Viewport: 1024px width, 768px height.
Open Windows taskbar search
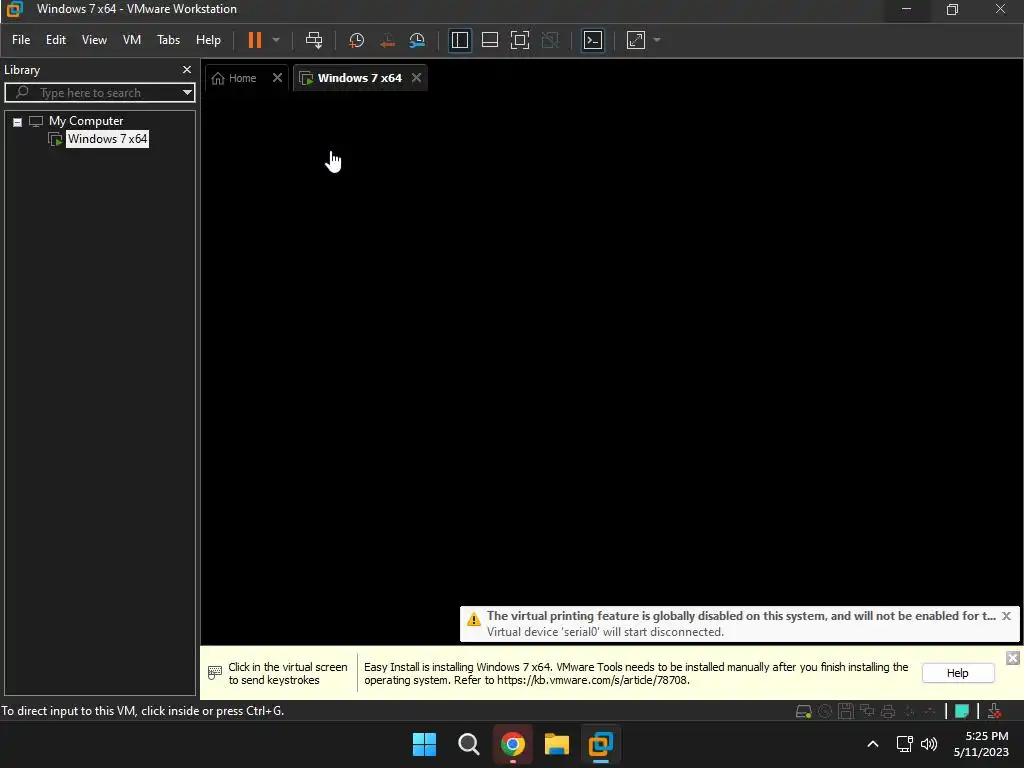click(469, 744)
